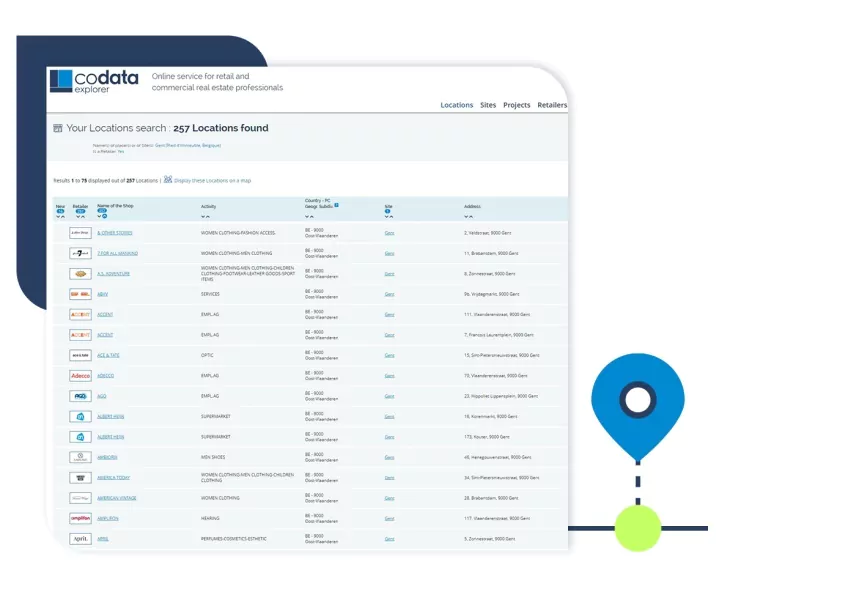Click the Gent site link for Ace & Tate

(x=389, y=355)
